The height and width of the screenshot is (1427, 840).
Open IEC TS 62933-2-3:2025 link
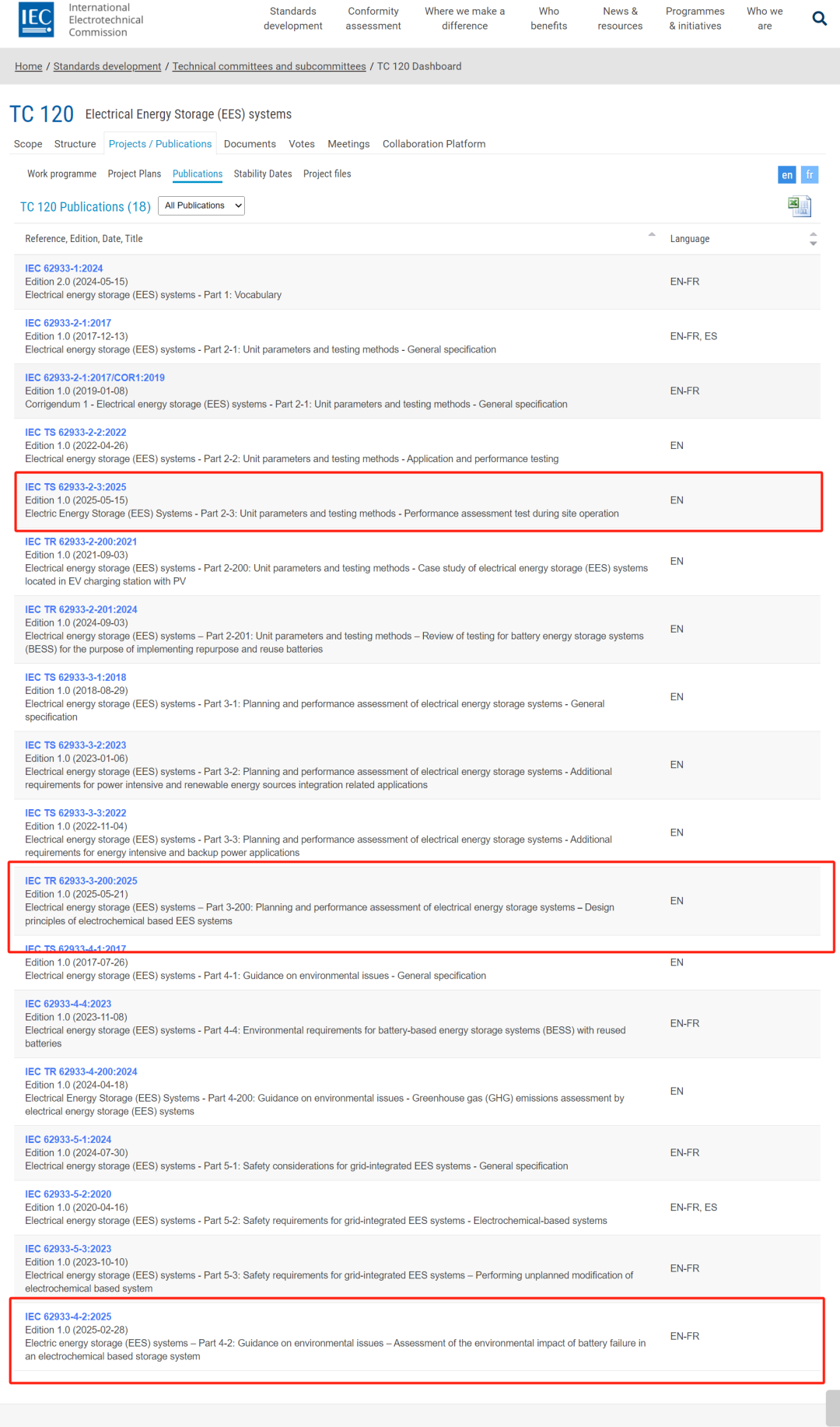75,487
